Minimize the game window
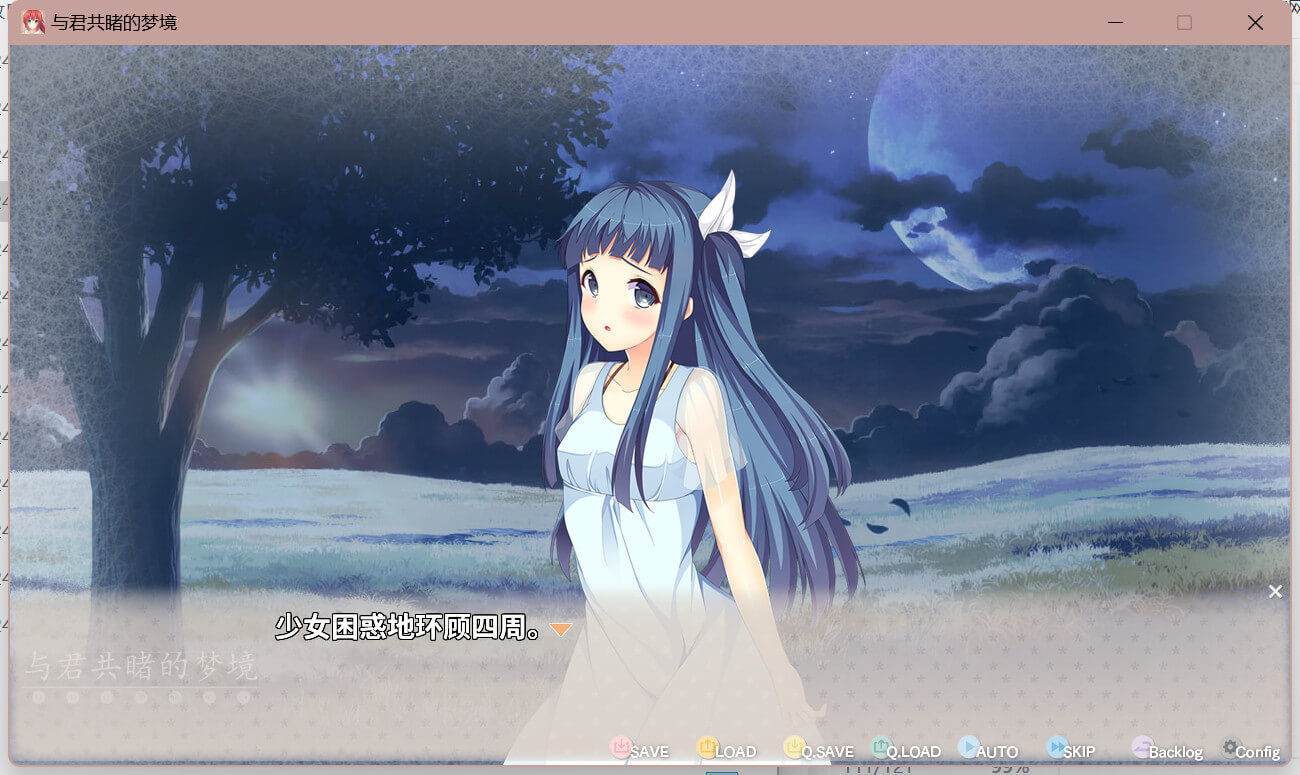 coord(1114,22)
